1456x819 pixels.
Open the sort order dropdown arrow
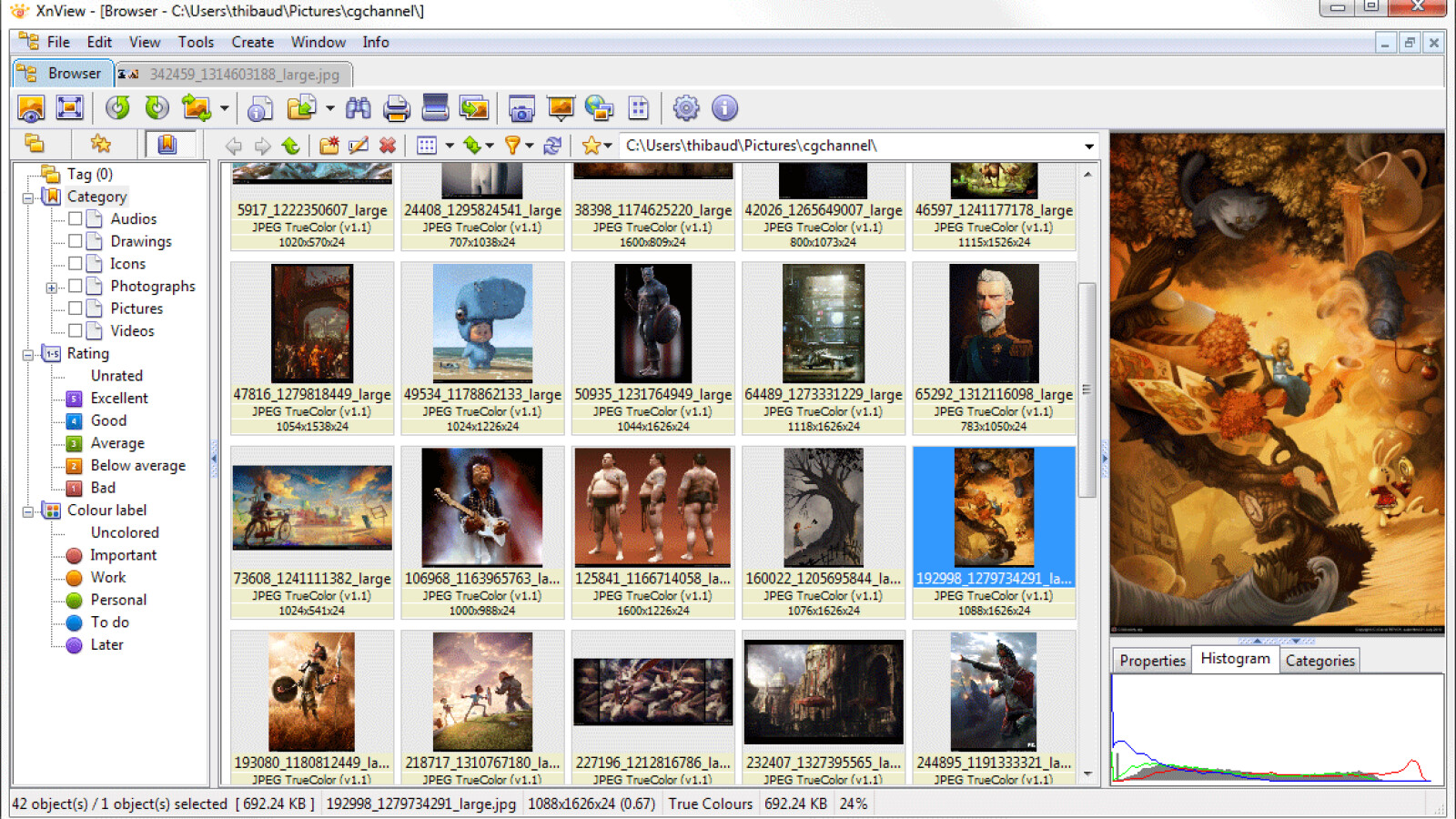(x=488, y=145)
